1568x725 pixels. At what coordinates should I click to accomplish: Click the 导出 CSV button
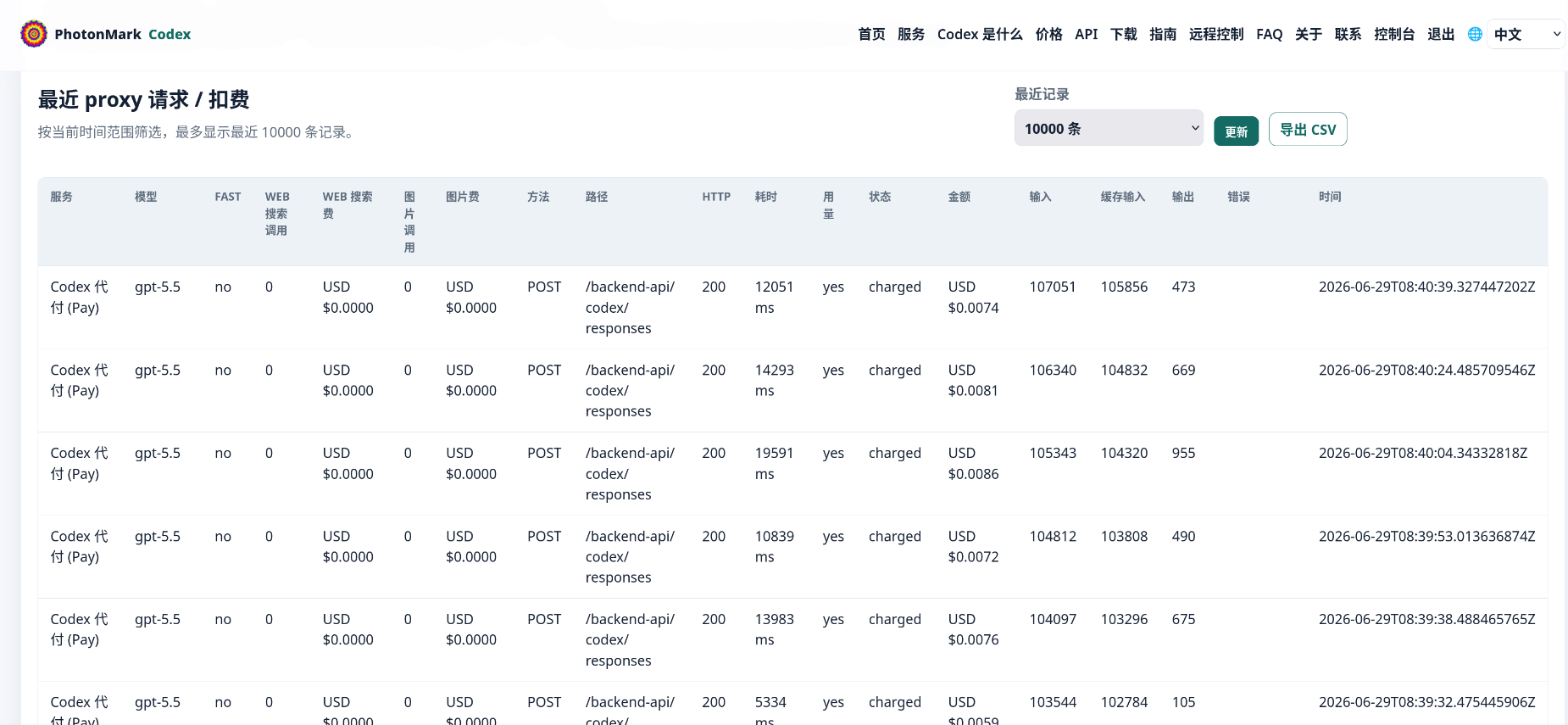point(1308,130)
